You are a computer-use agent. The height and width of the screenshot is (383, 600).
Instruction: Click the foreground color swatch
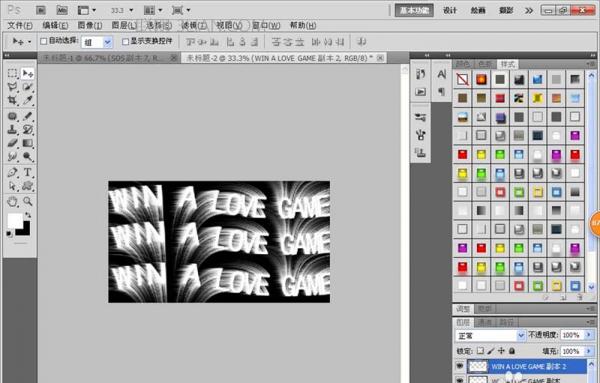point(14,220)
